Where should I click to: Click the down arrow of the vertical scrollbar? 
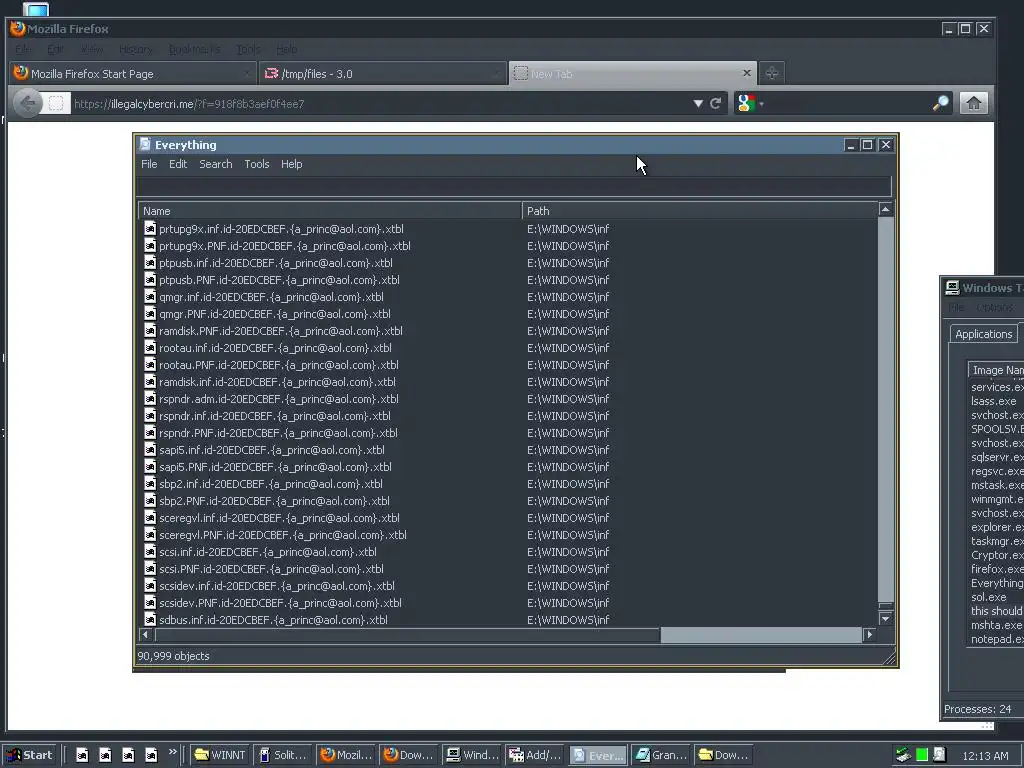pos(886,618)
